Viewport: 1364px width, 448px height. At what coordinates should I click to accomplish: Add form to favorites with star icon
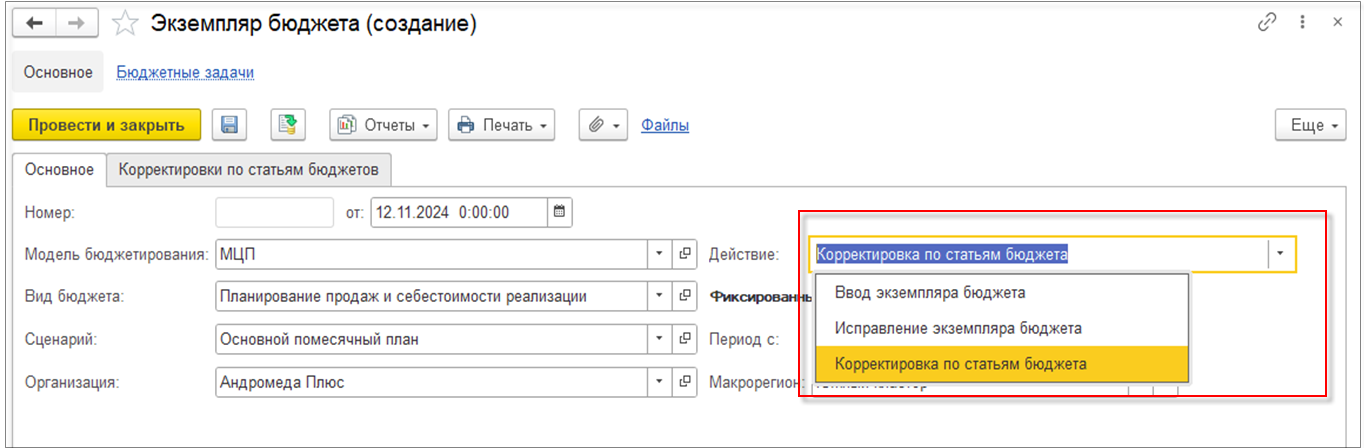pos(125,25)
